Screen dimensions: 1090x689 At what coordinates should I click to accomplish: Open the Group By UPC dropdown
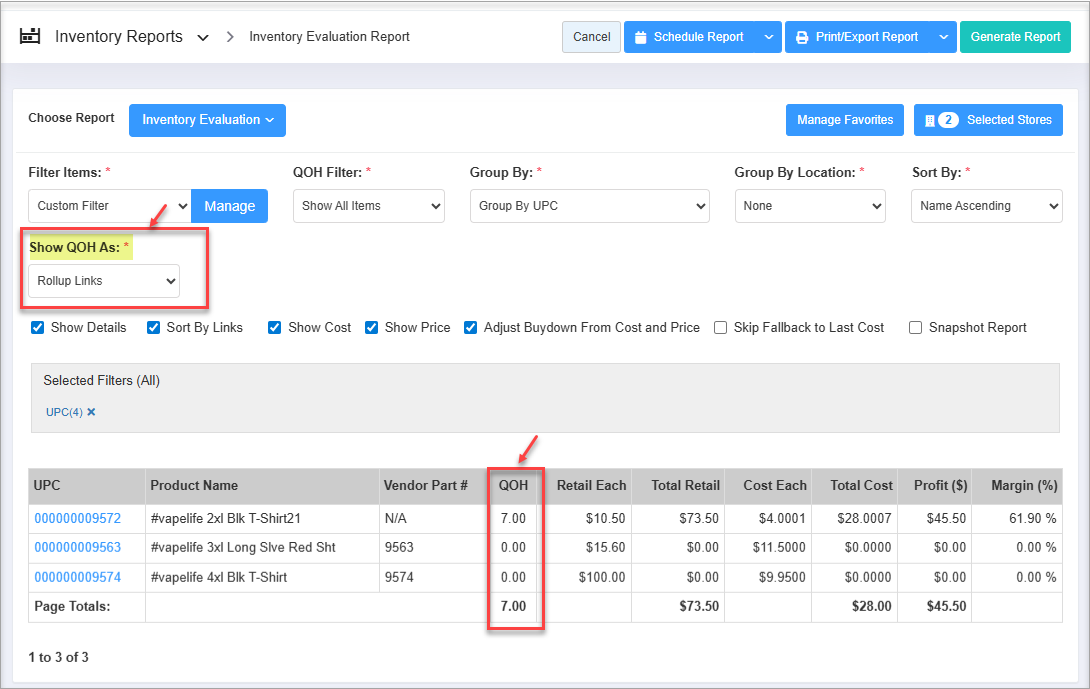589,206
